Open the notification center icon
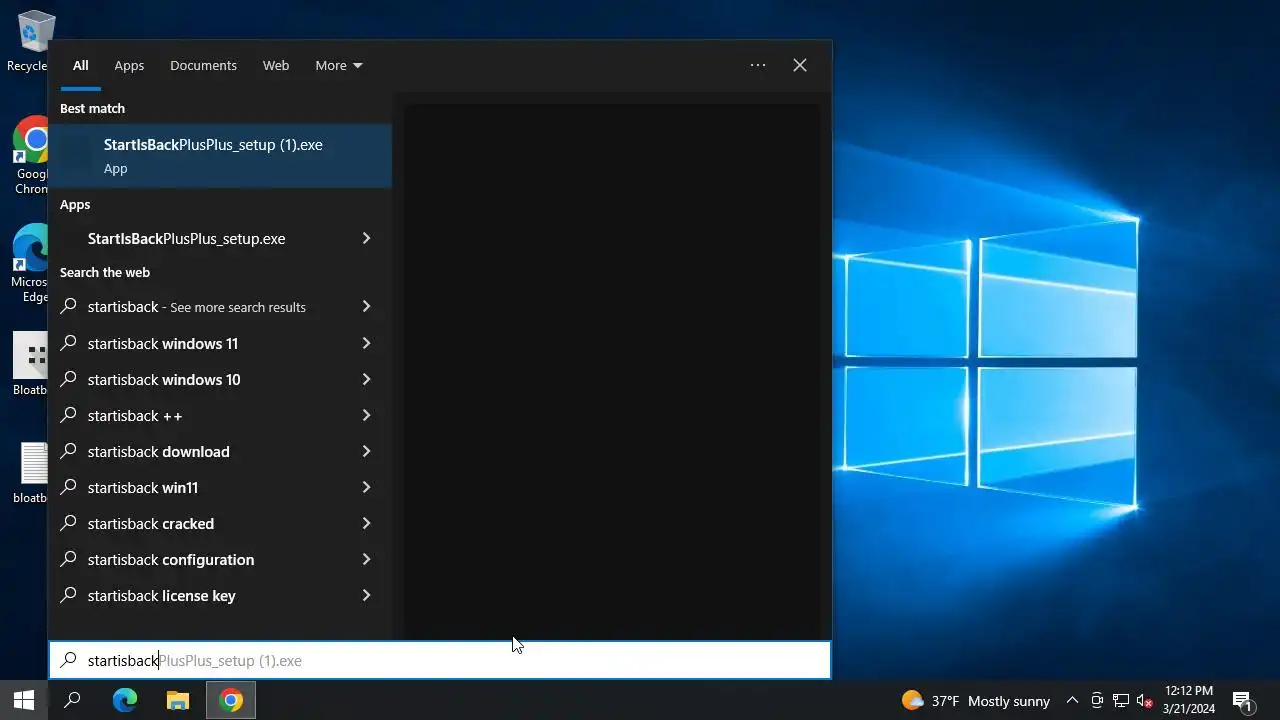 tap(1243, 701)
